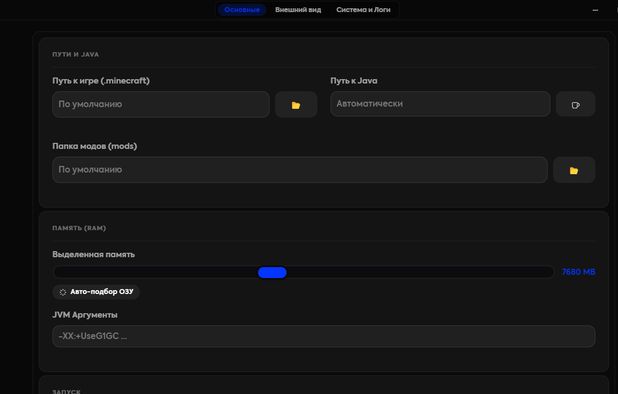The image size is (618, 394).
Task: Click the Java cup icon to detect Java
Action: tap(575, 105)
